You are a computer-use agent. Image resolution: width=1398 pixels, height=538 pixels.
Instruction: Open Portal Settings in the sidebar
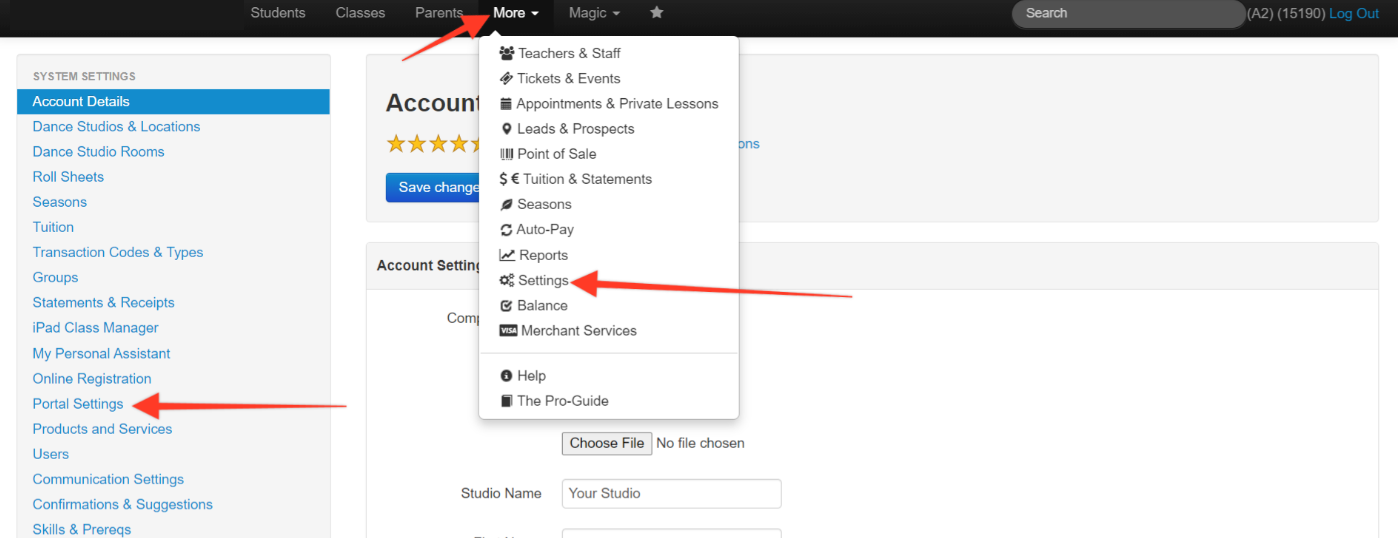78,404
